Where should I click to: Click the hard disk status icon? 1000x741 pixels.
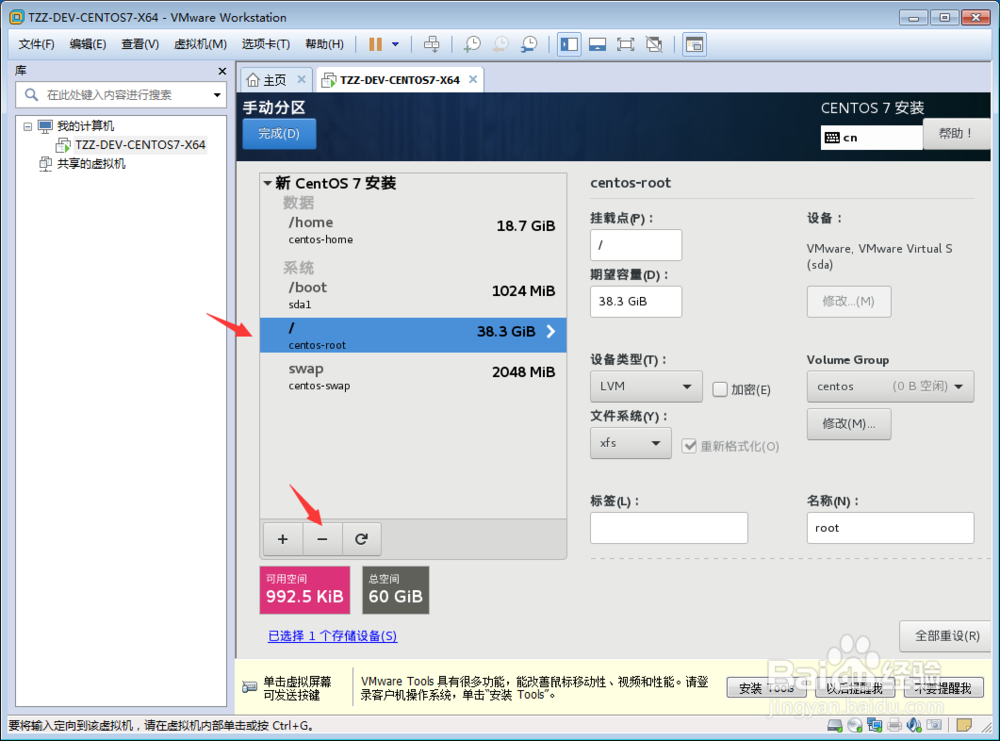835,725
